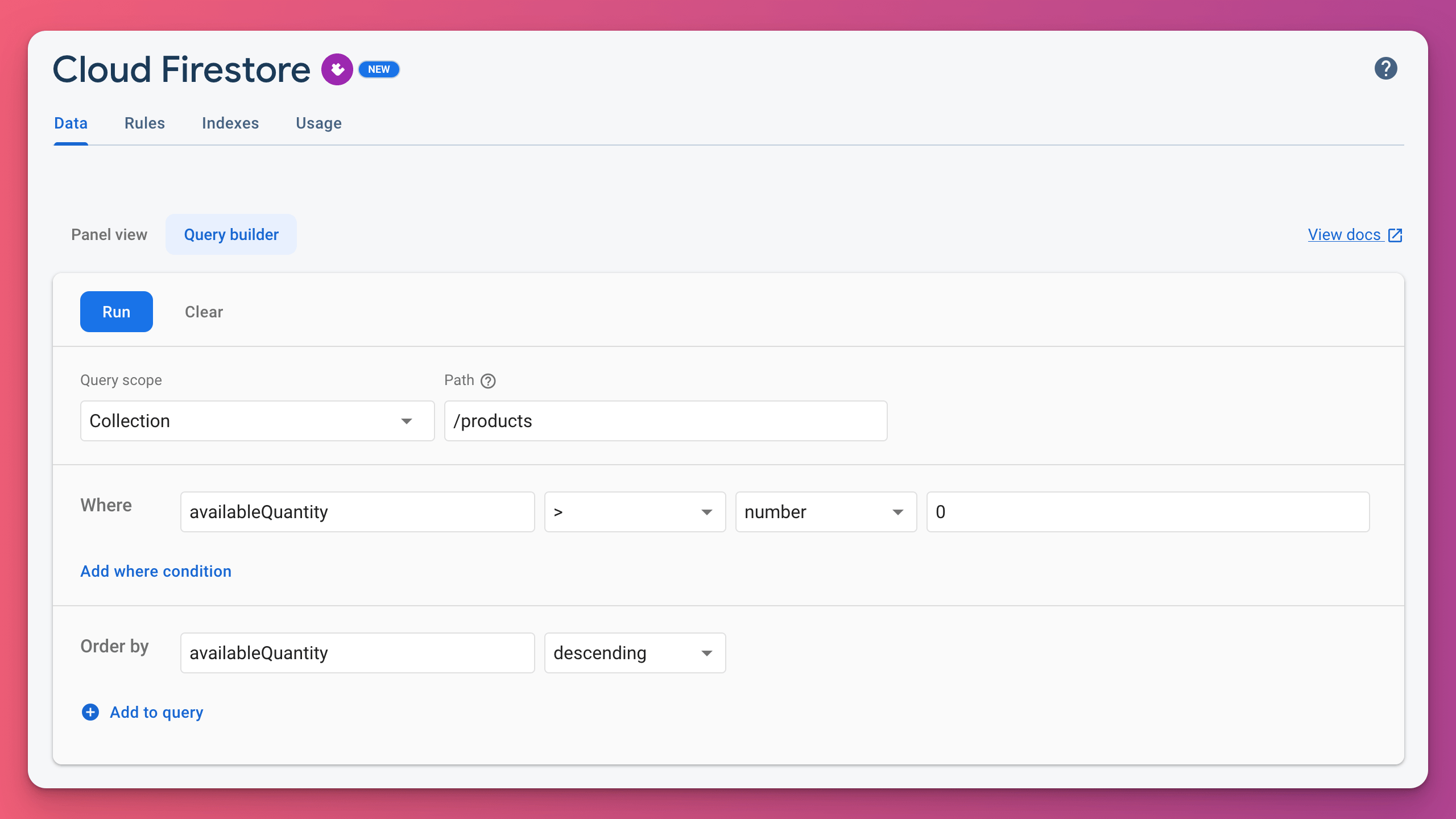Click the Path help info icon
Viewport: 1456px width, 819px height.
[x=488, y=380]
